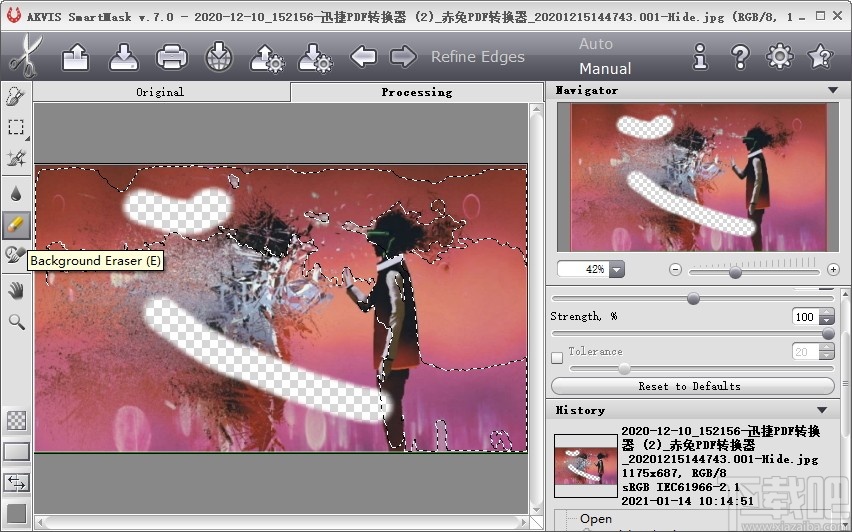Collapse the History panel arrow
852x532 pixels.
click(822, 410)
